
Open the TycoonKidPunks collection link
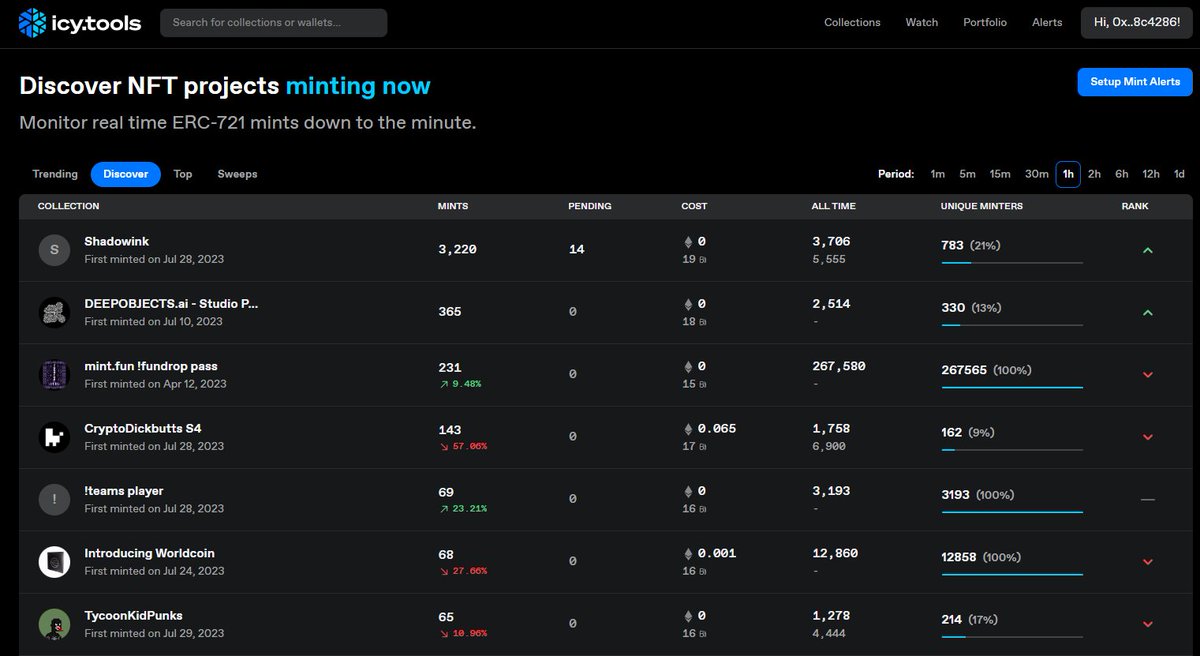[134, 616]
